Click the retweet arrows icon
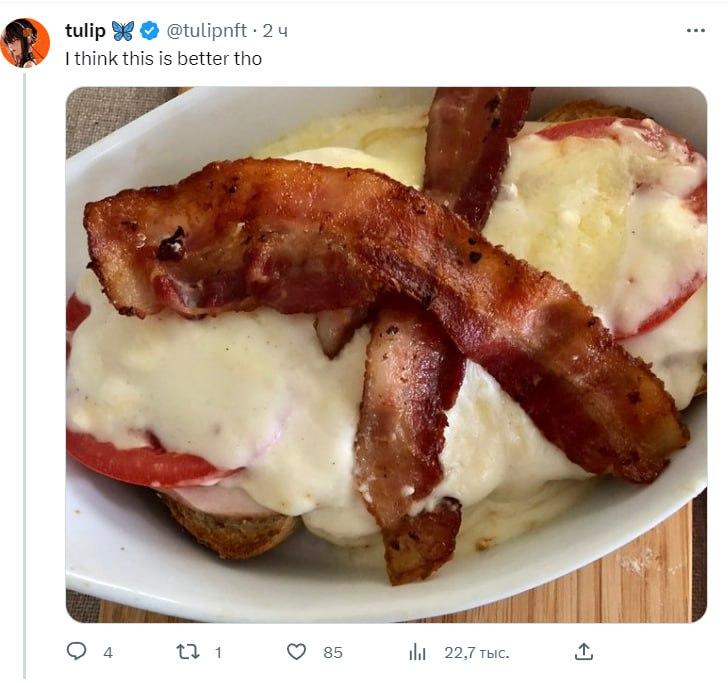This screenshot has width=728, height=683. [188, 652]
